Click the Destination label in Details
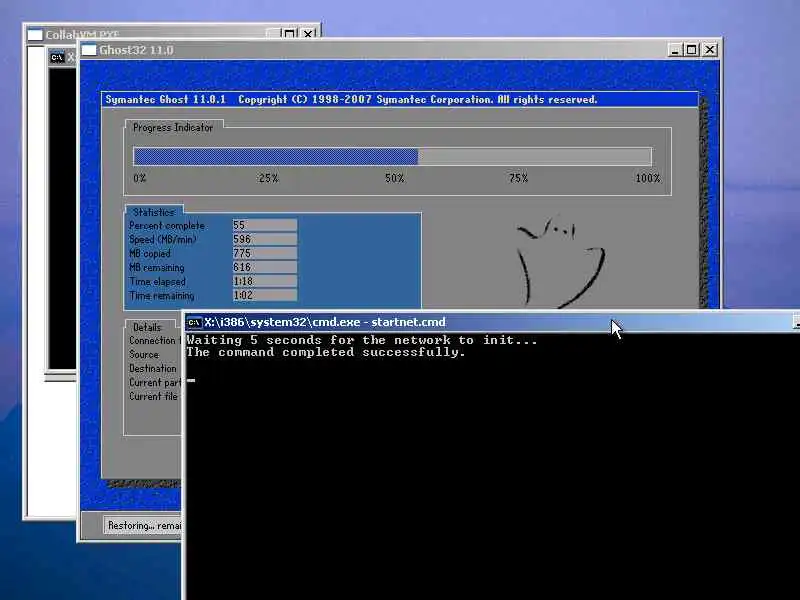This screenshot has height=600, width=800. [153, 368]
